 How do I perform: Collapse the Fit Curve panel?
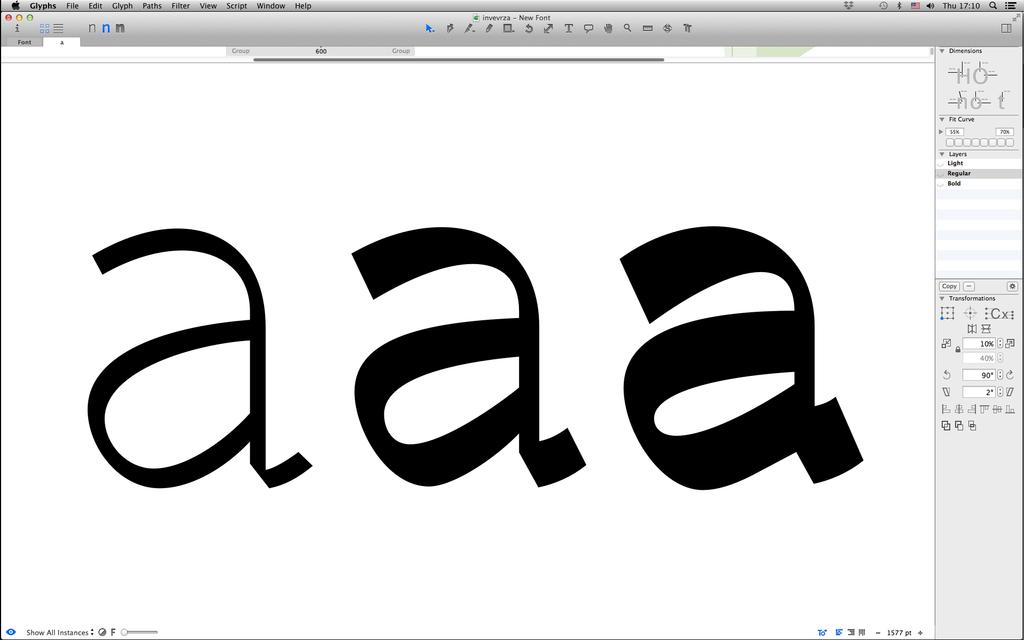click(942, 120)
